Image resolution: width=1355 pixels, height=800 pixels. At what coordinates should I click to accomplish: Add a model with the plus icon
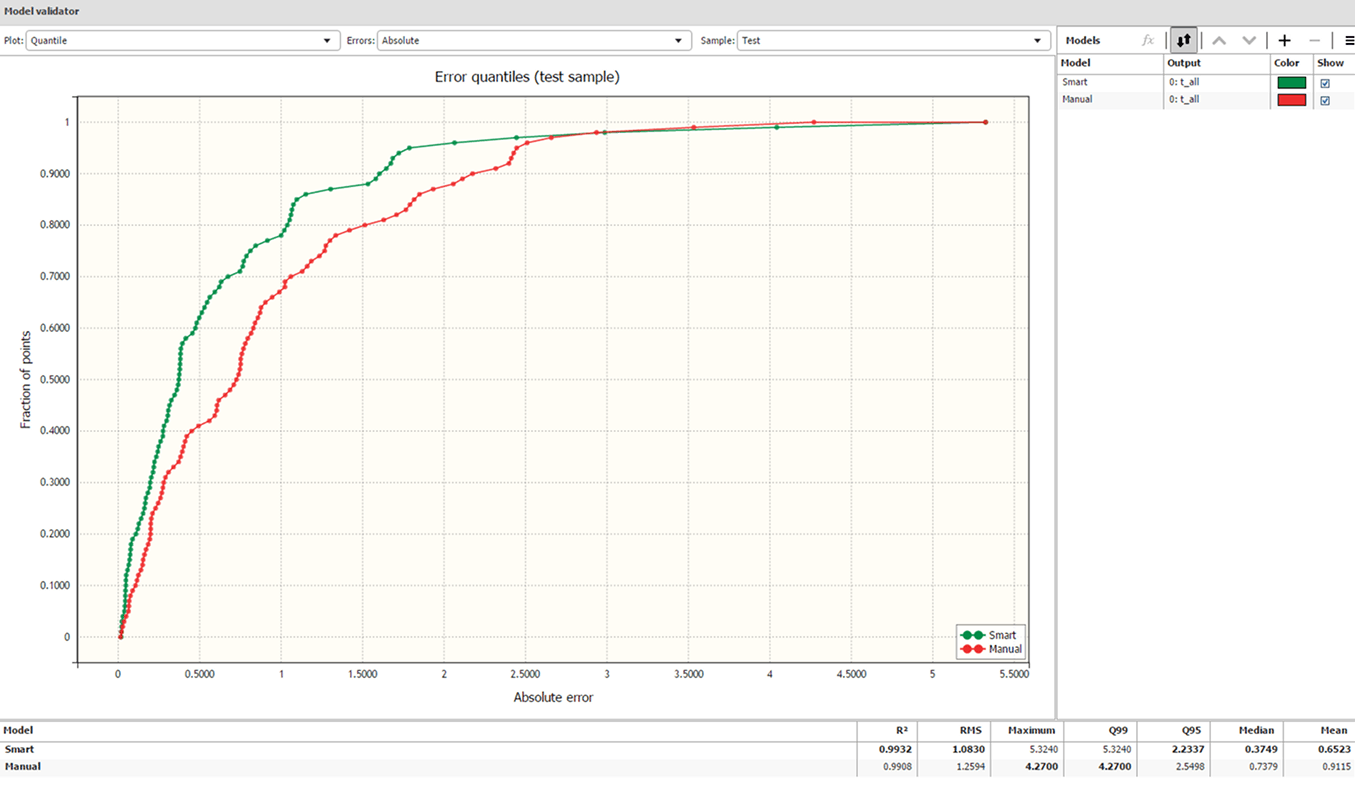[1285, 41]
